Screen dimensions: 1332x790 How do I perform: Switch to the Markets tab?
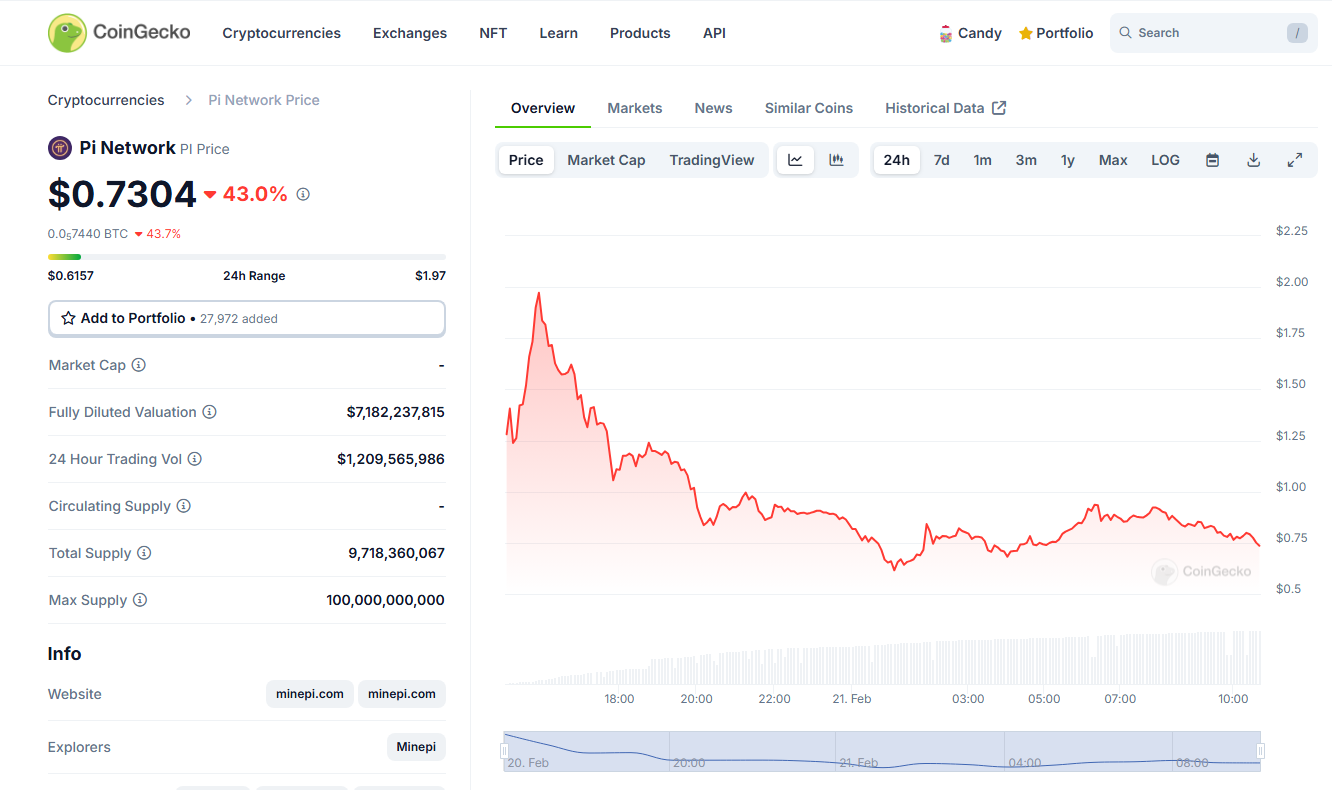tap(634, 108)
